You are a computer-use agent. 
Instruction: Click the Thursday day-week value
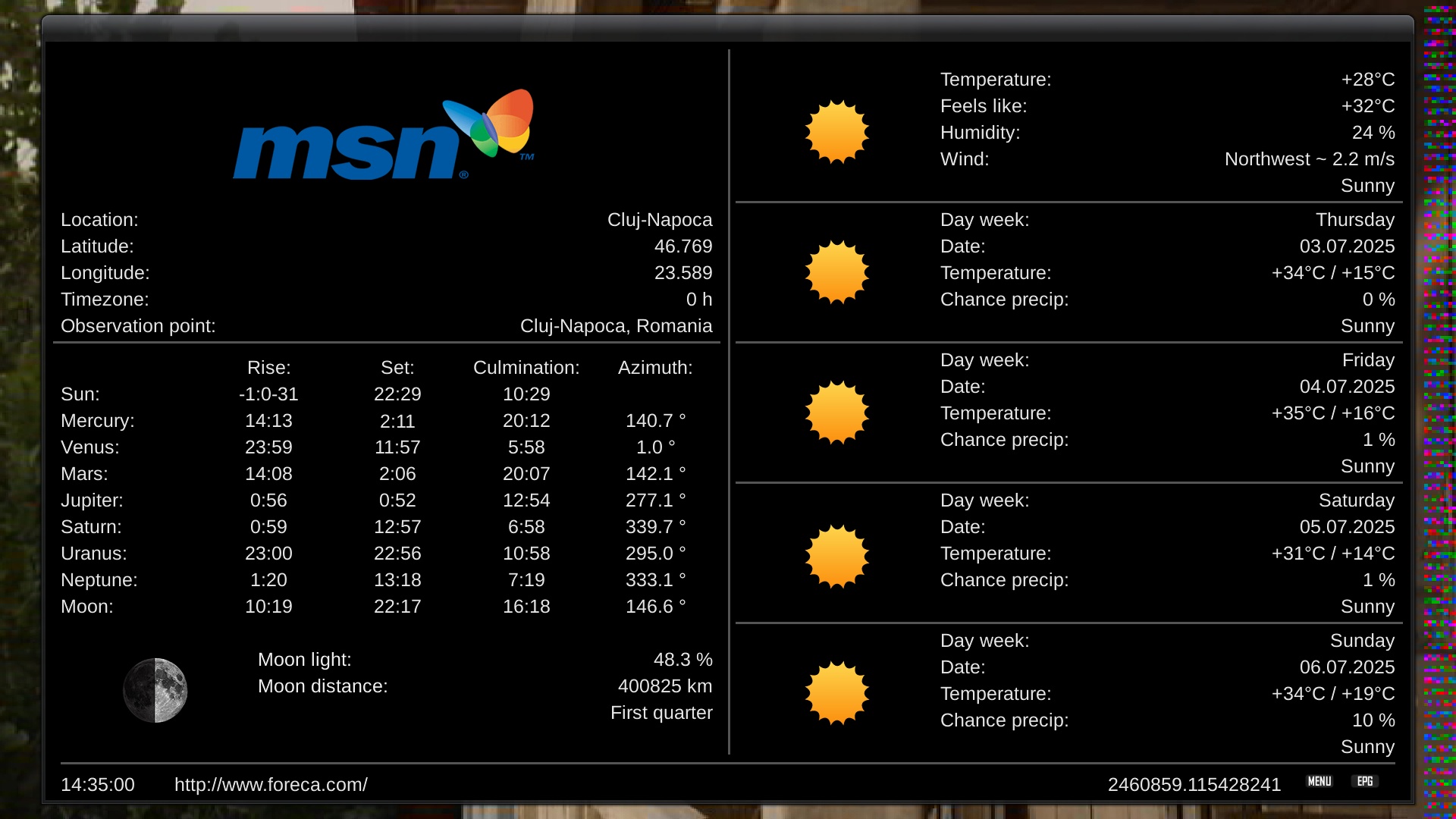[x=1354, y=220]
